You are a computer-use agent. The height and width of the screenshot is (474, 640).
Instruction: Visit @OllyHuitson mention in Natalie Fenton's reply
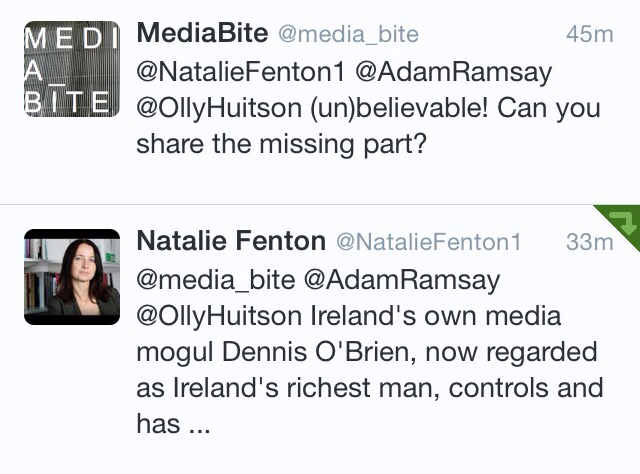coord(224,316)
